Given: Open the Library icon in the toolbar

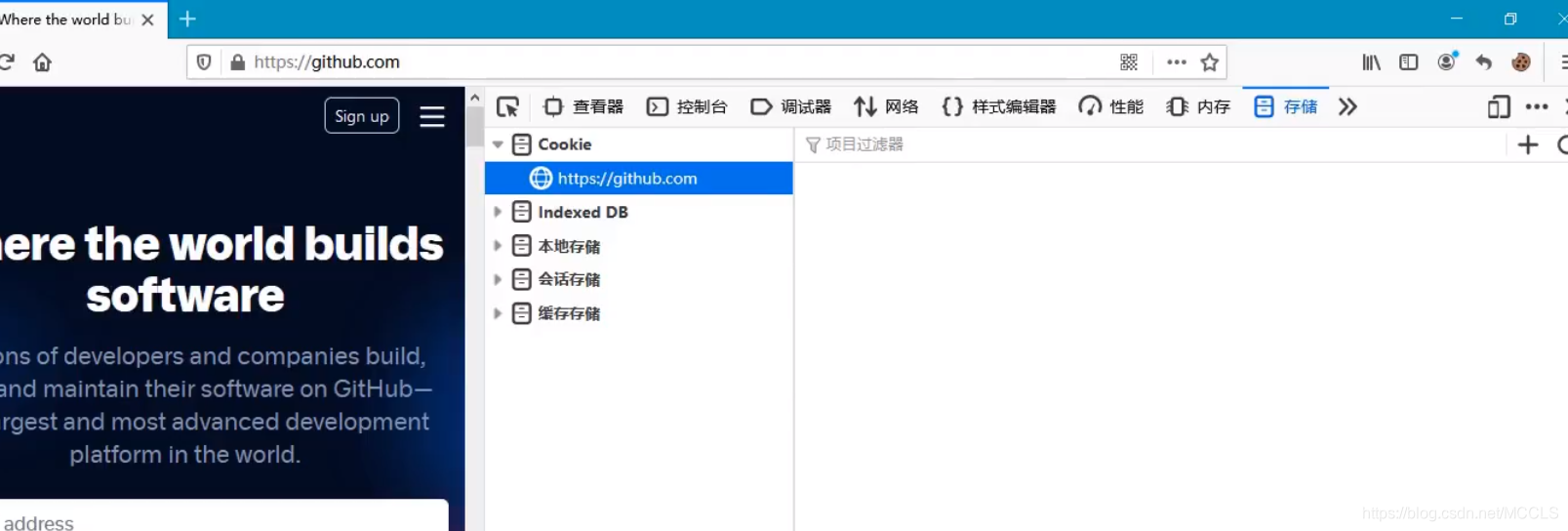Looking at the screenshot, I should click(1371, 62).
